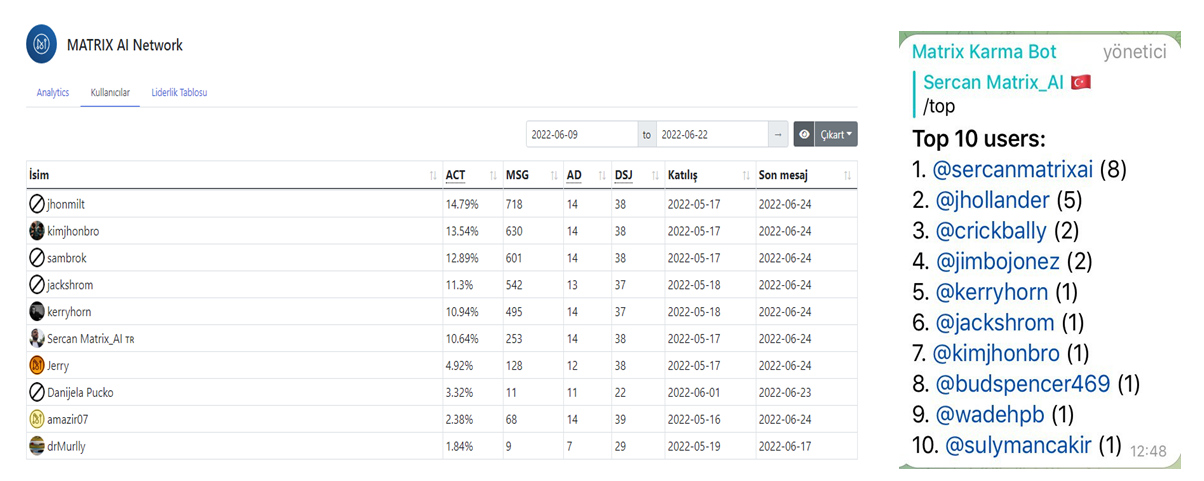Select the drMurlly name cell
The image size is (1204, 481).
pos(234,446)
